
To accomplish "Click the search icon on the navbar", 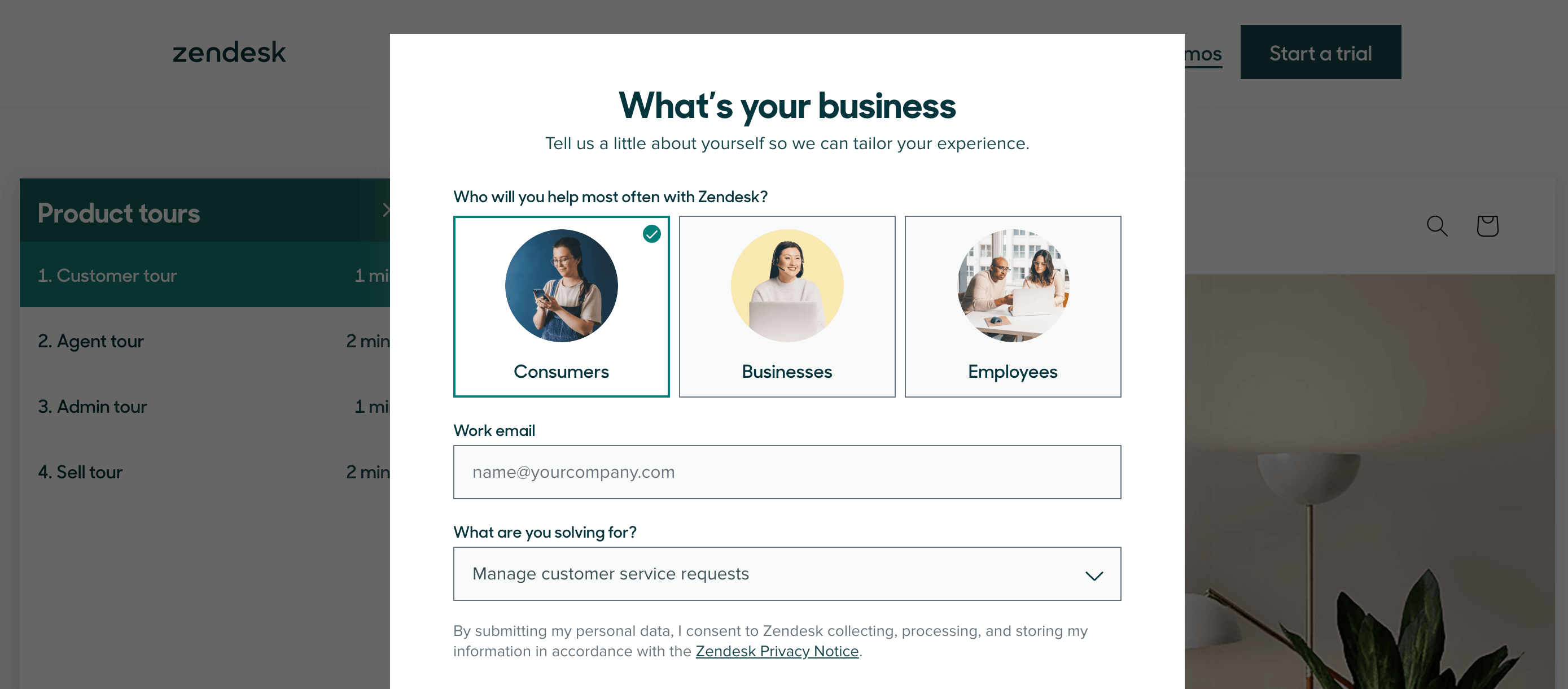I will coord(1438,224).
